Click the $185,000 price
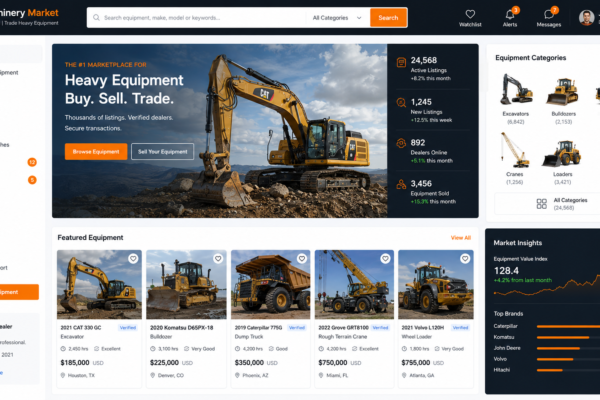Screen dimensions: 600x400 click(x=75, y=362)
